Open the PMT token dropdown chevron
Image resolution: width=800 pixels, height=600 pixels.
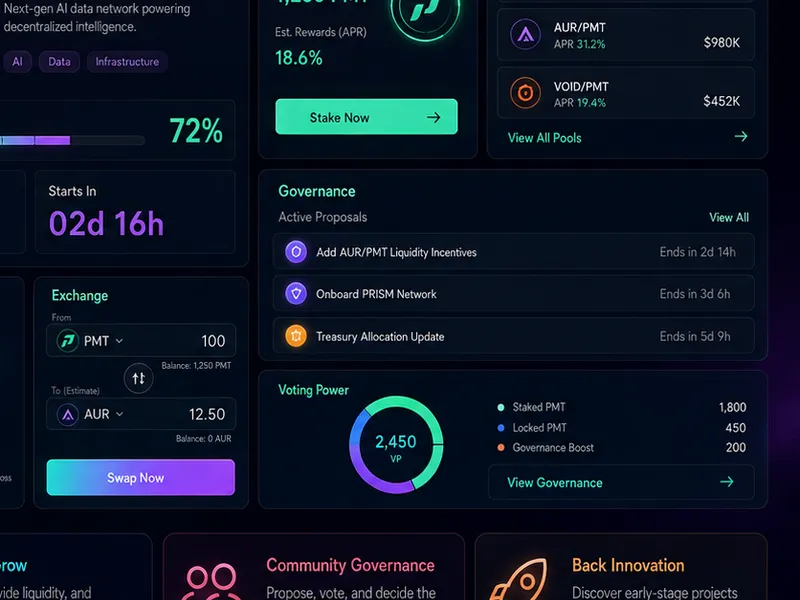coord(119,340)
